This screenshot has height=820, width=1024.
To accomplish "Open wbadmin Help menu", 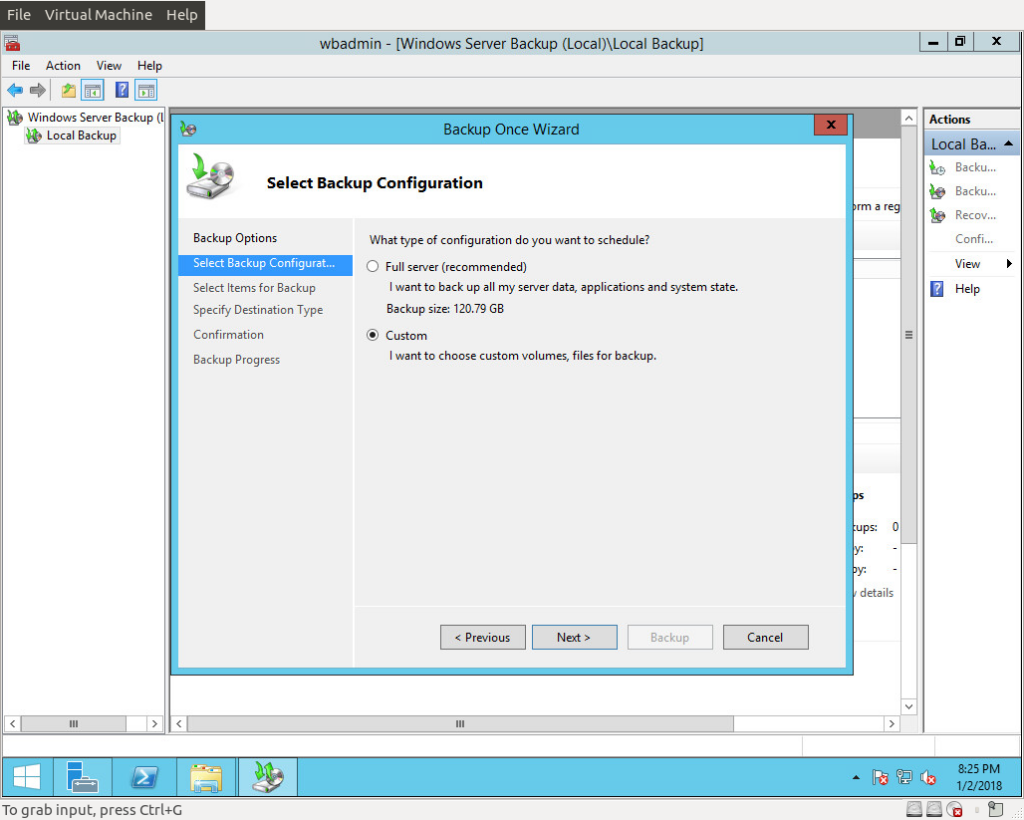I will coord(150,65).
